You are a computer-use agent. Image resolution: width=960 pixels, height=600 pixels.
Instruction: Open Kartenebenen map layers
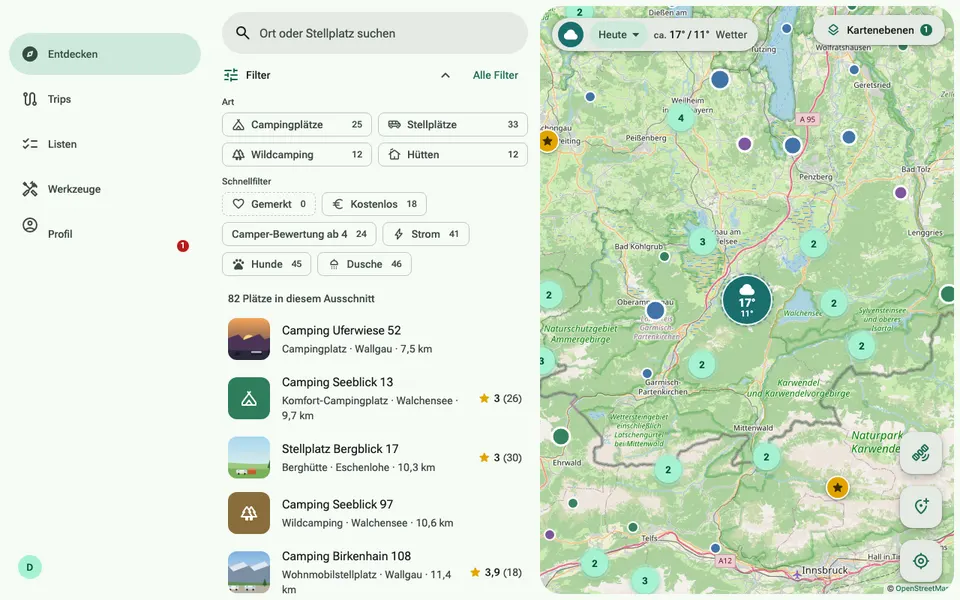(x=879, y=30)
